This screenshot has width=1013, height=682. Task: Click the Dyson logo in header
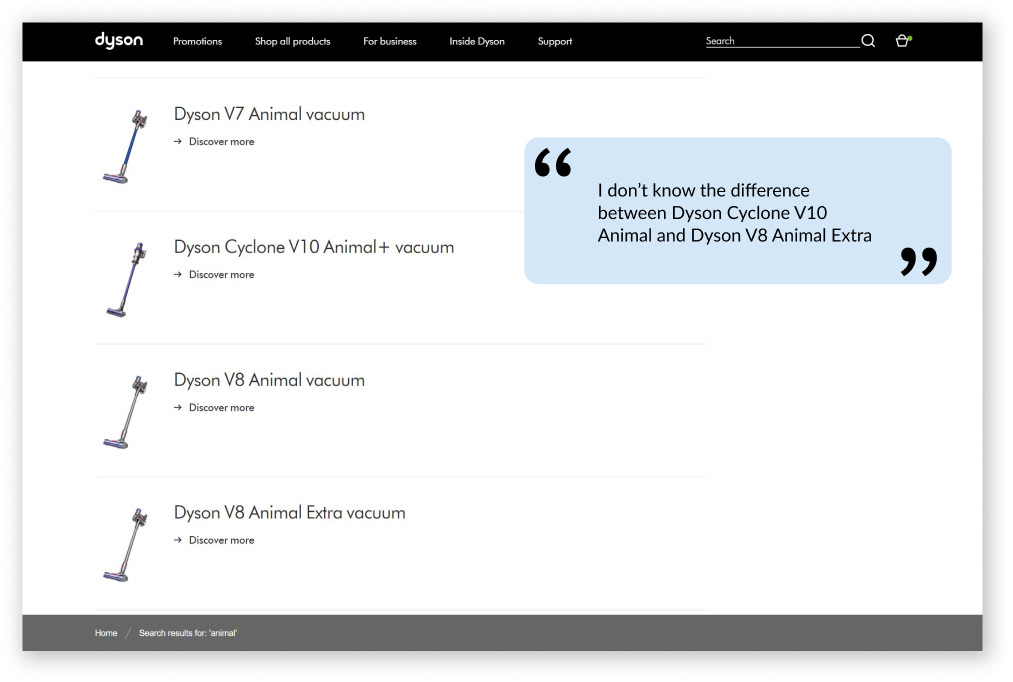pyautogui.click(x=119, y=41)
